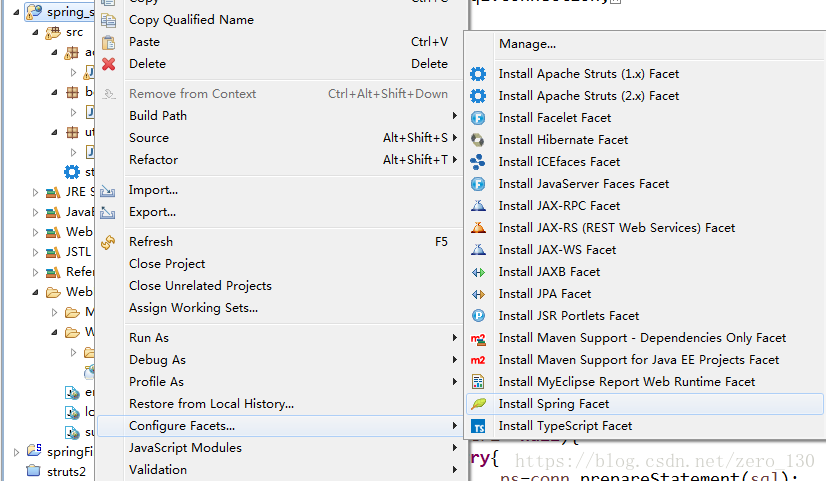Click the Copy Qualified Name icon
This screenshot has height=481, width=826.
(x=109, y=20)
